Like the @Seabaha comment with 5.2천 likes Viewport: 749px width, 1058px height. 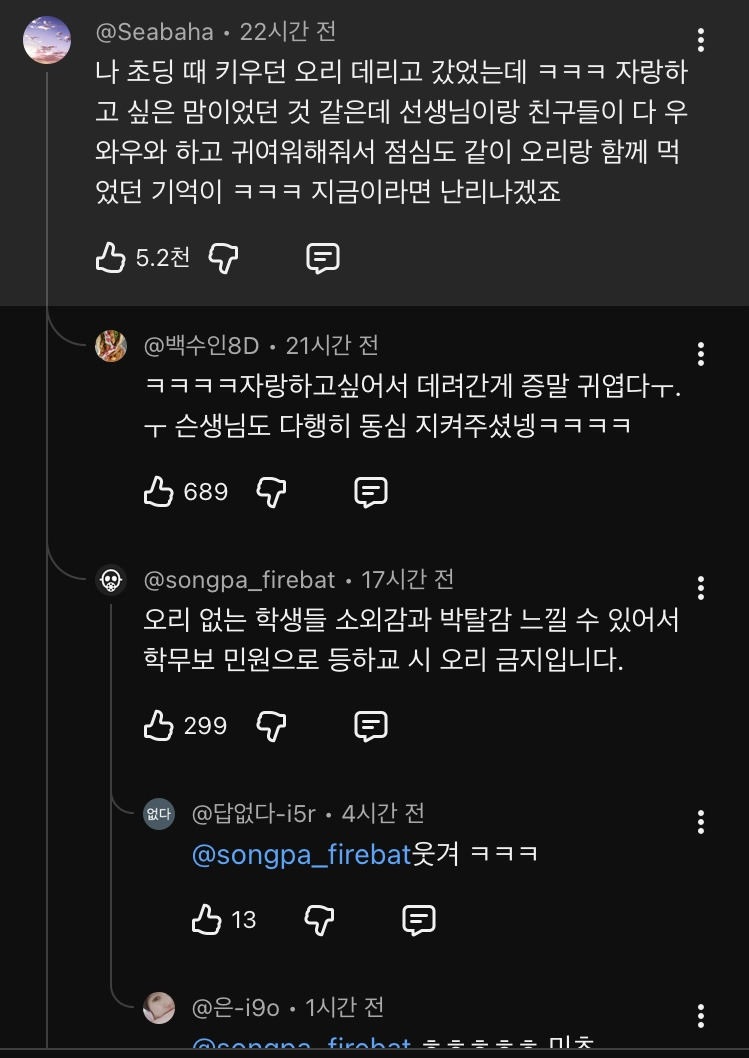[111, 258]
